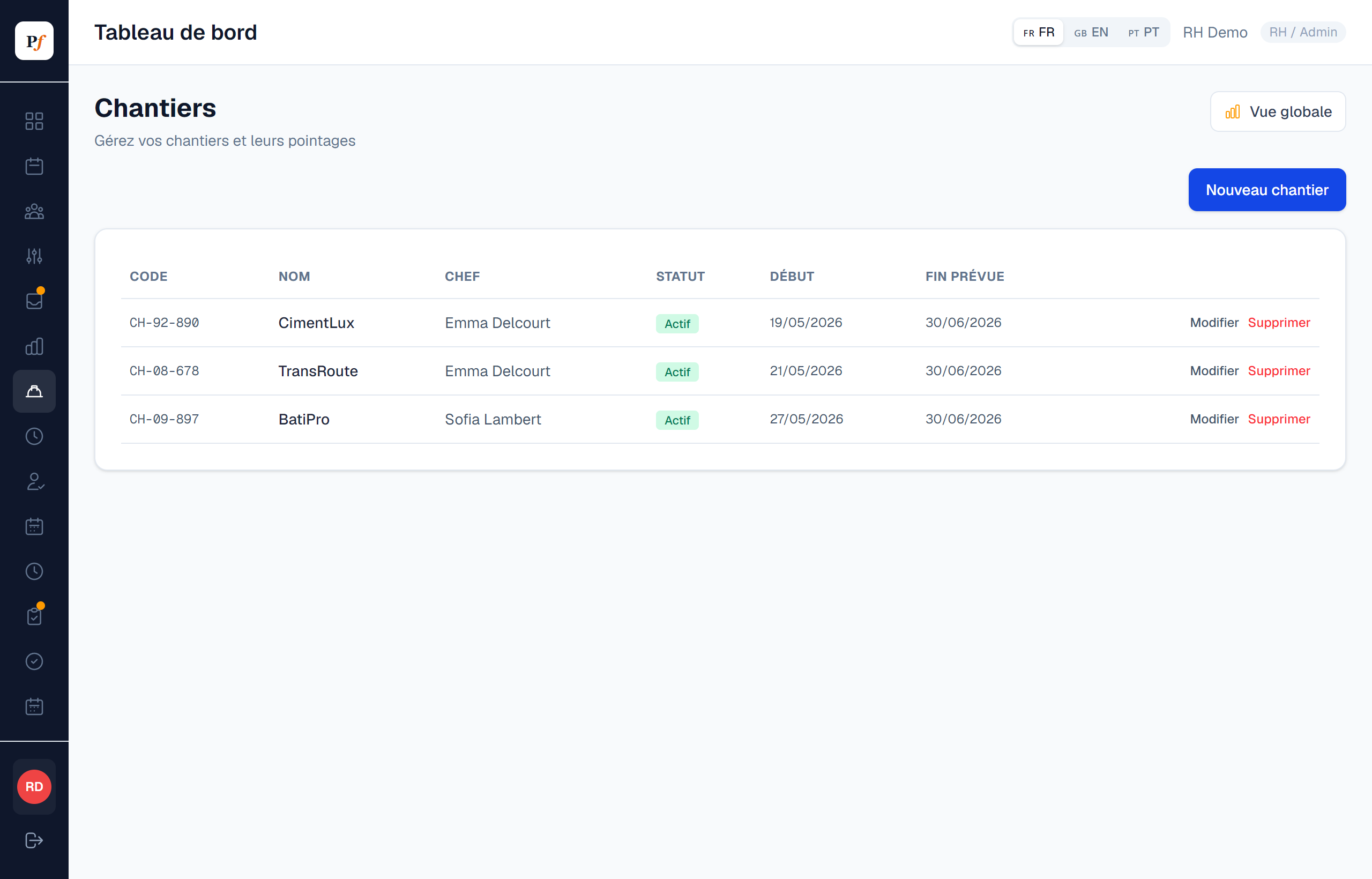Open the bar chart reports icon in sidebar

pyautogui.click(x=34, y=346)
